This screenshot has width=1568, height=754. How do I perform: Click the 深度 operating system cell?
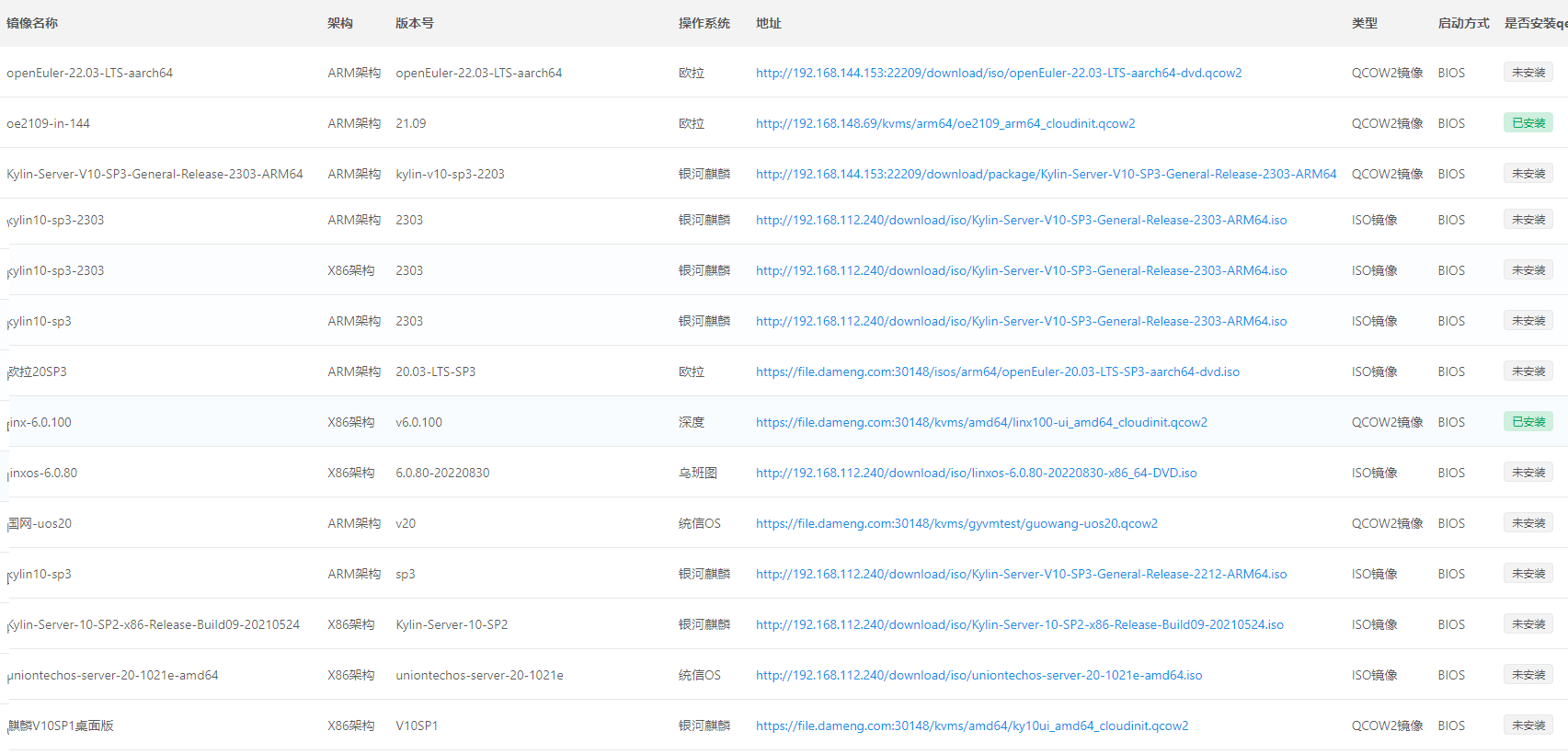pos(692,422)
